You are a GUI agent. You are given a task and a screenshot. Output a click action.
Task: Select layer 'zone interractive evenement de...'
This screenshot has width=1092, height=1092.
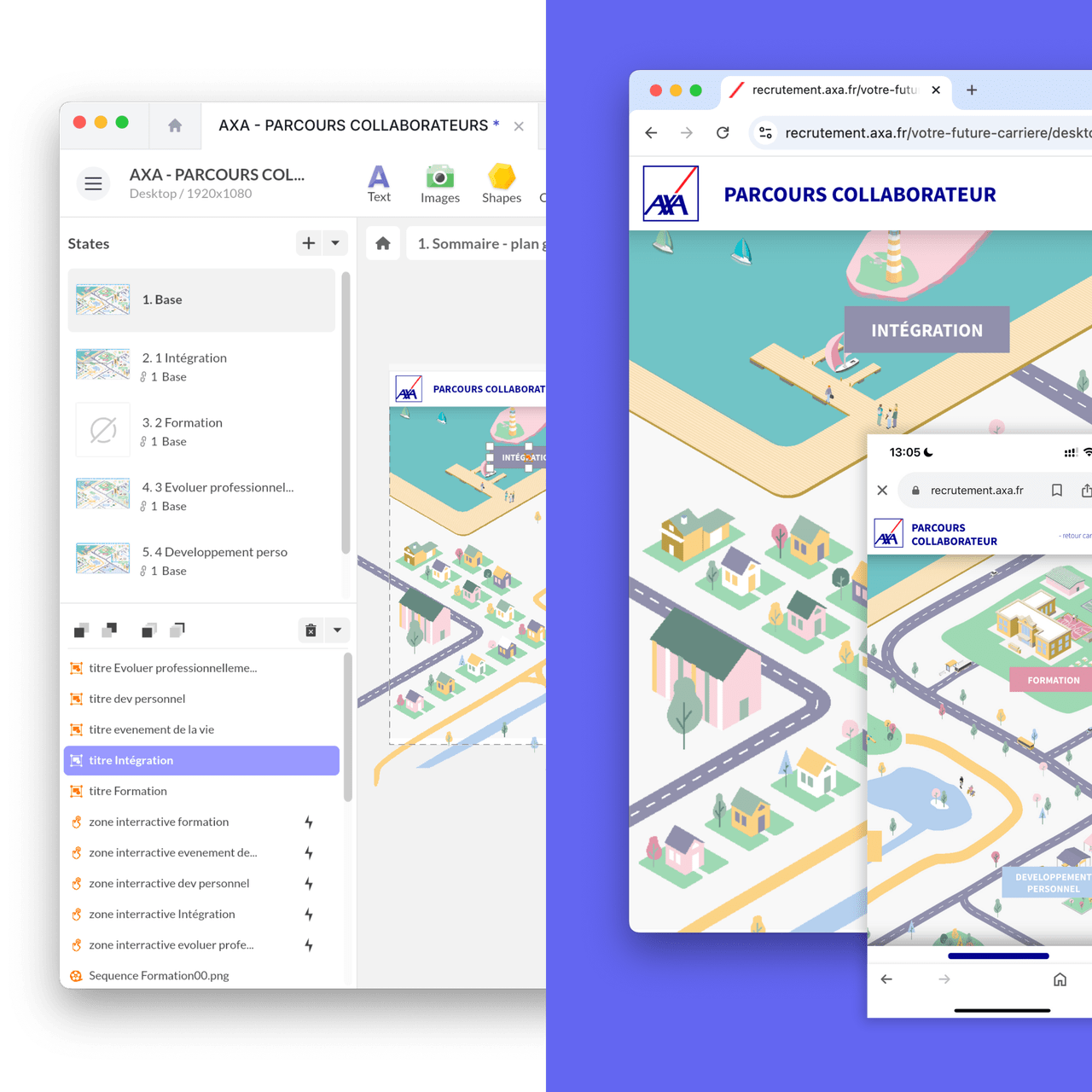201,852
